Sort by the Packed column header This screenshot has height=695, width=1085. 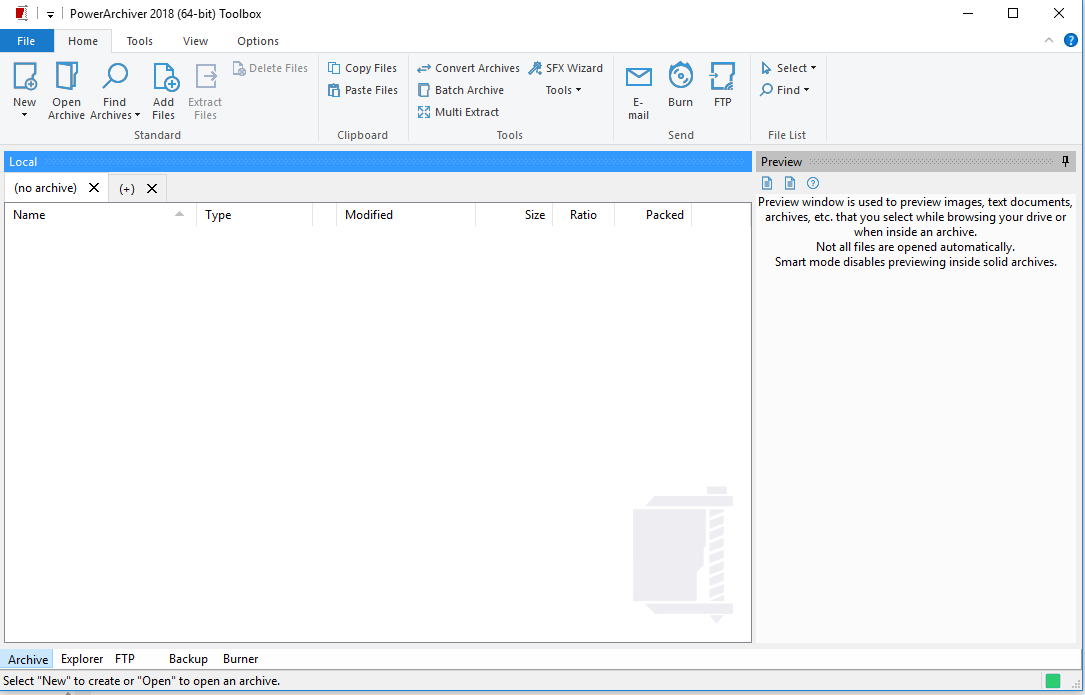point(653,215)
